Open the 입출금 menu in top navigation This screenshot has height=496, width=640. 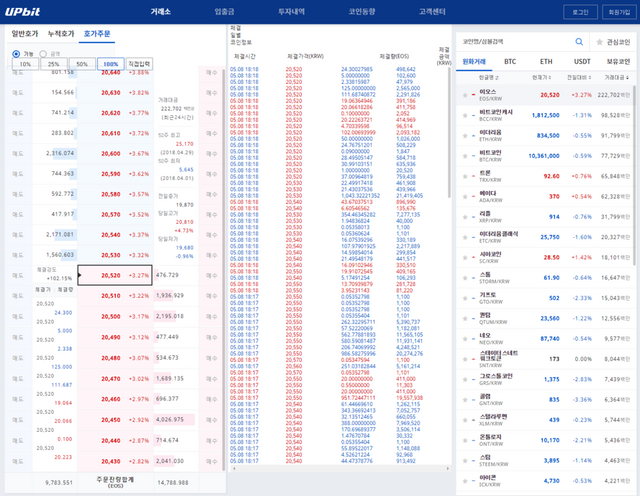tap(224, 12)
